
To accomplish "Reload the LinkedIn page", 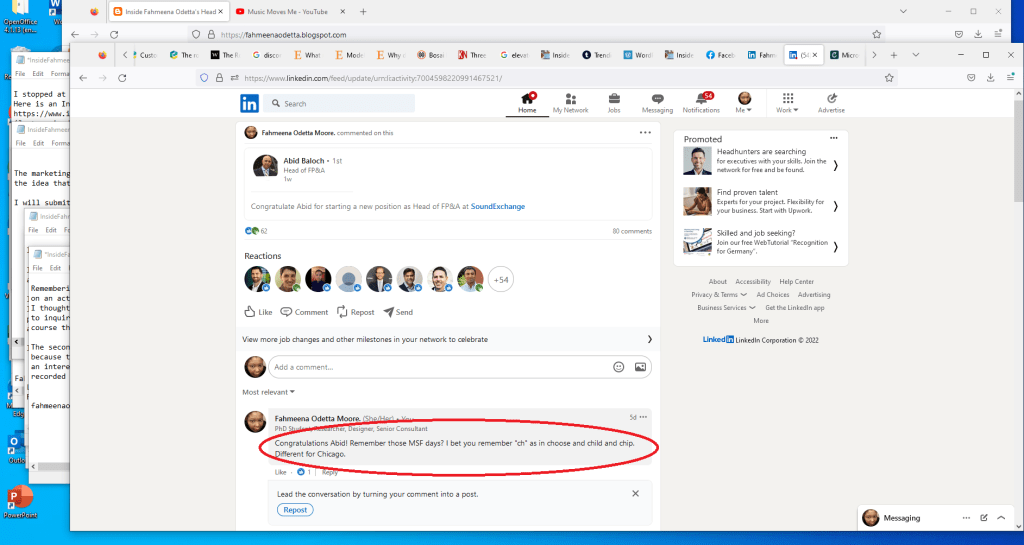I will [x=122, y=78].
